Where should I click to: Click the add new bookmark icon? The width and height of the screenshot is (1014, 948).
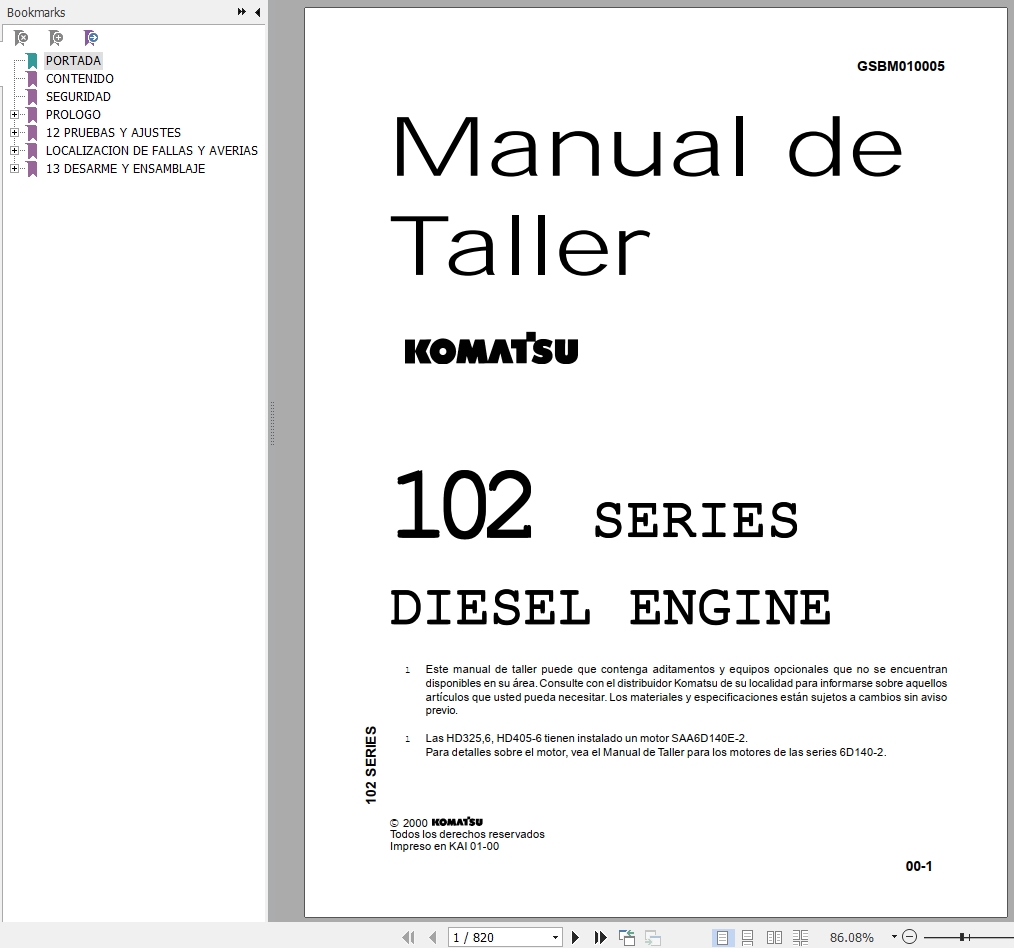56,38
